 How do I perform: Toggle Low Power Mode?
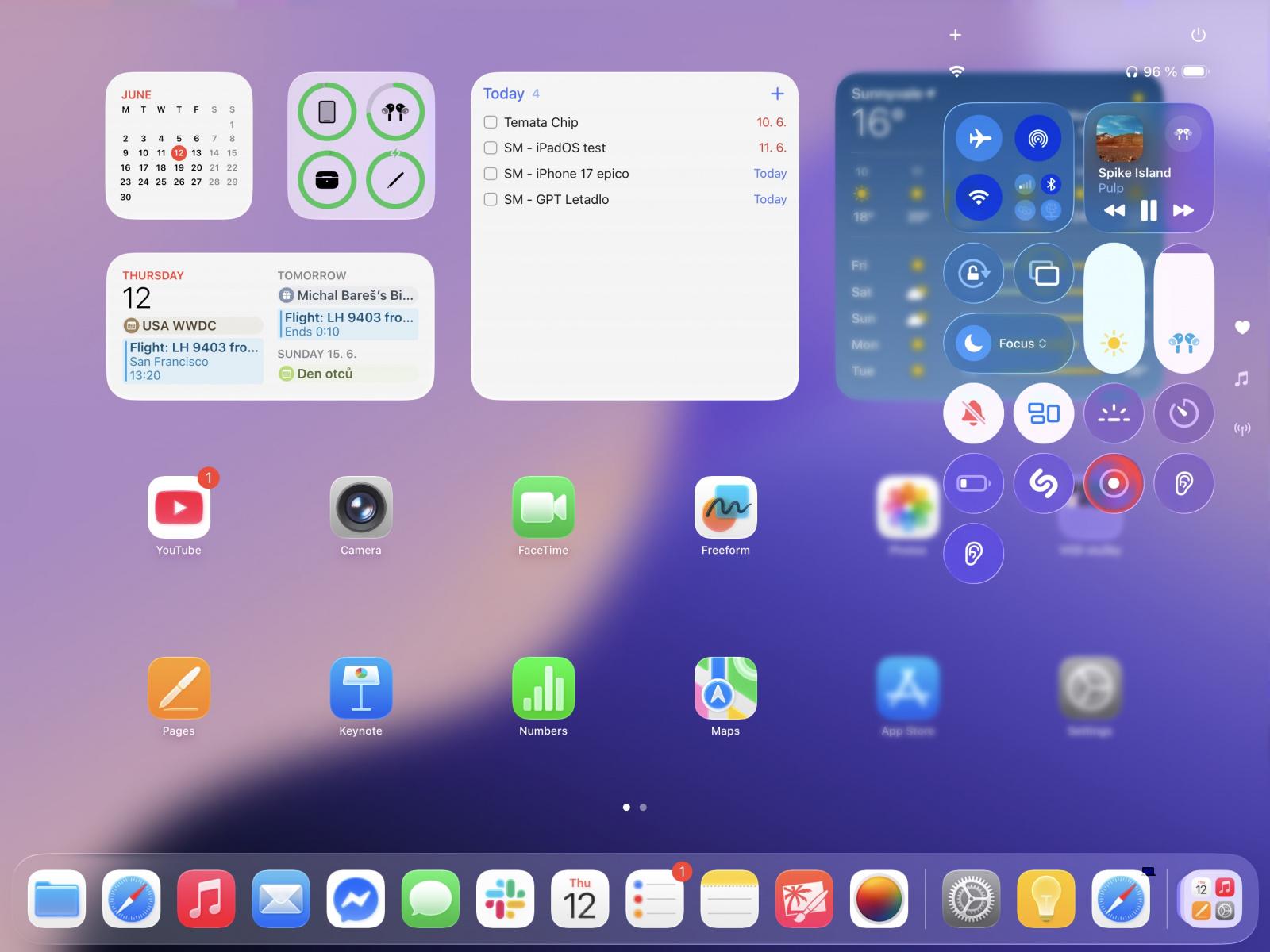click(974, 483)
